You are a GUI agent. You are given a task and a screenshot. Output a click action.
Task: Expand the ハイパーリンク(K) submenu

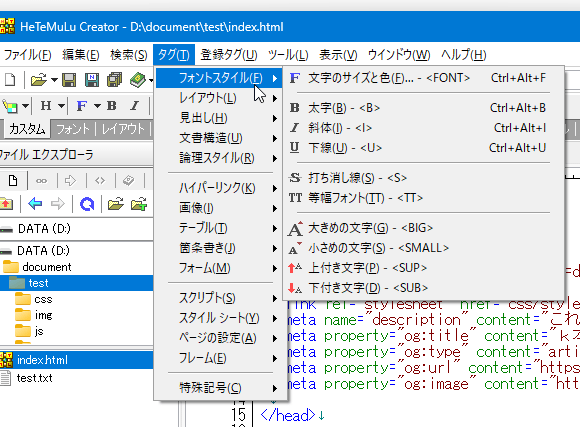pos(218,188)
